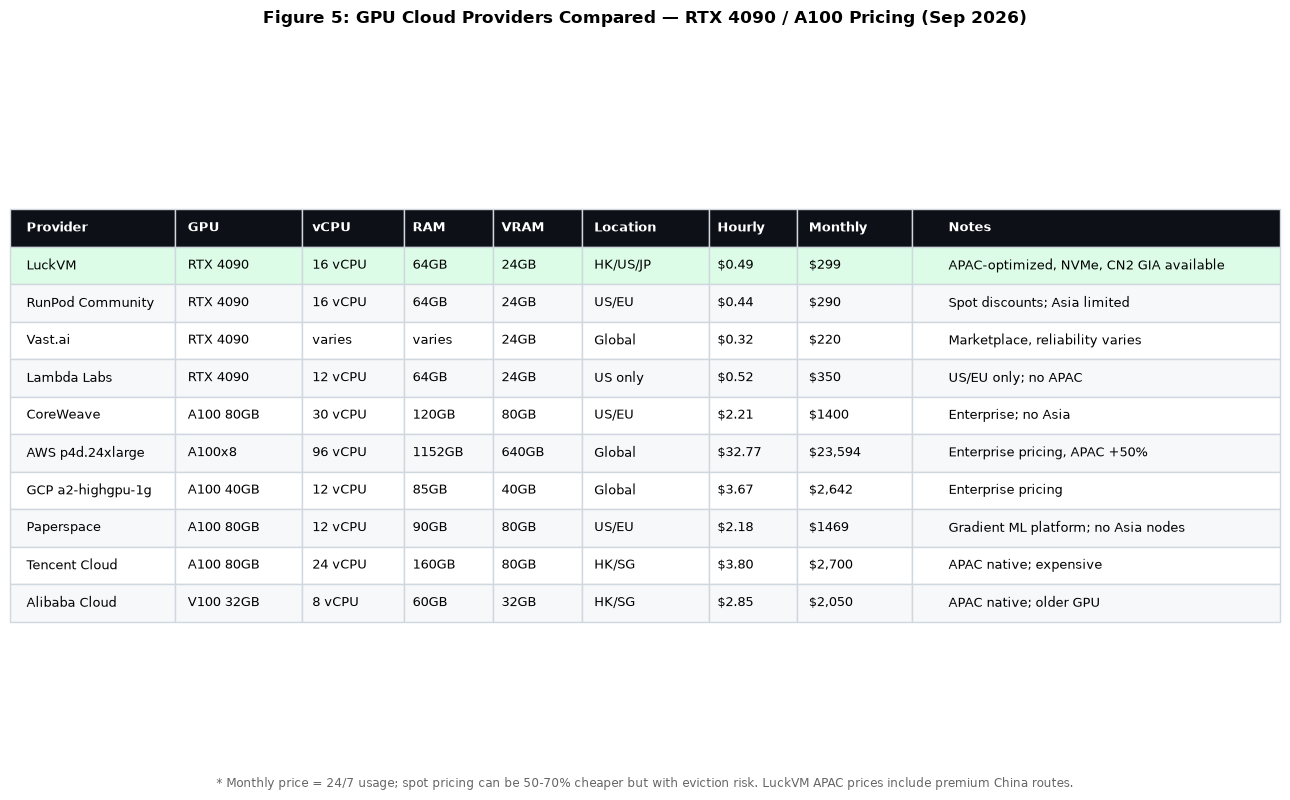Image resolution: width=1290 pixels, height=800 pixels.
Task: Click the $220 monthly price
Action: tap(855, 340)
